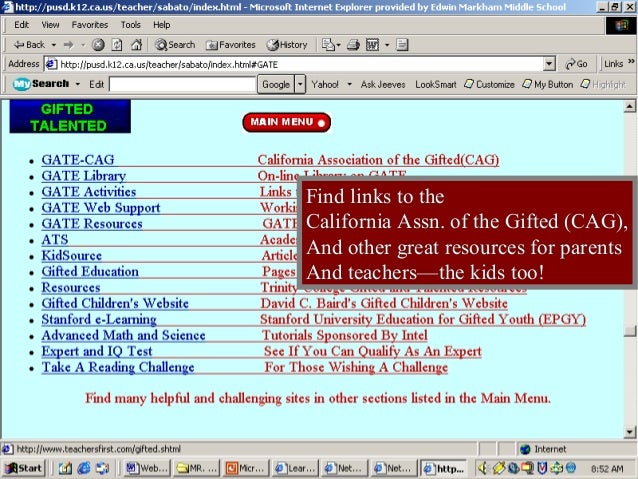
Task: Click the vertical scrollbar thumb
Action: pos(629,331)
